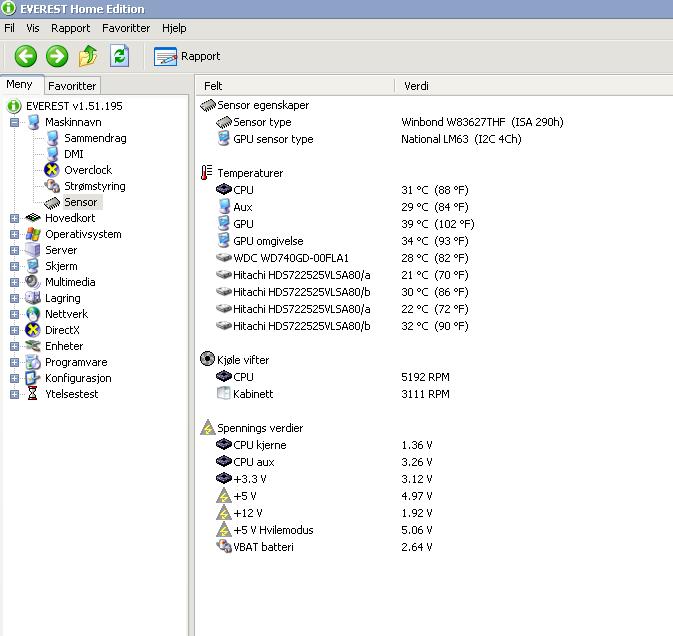
Task: Go back with the green left arrow
Action: [x=25, y=56]
